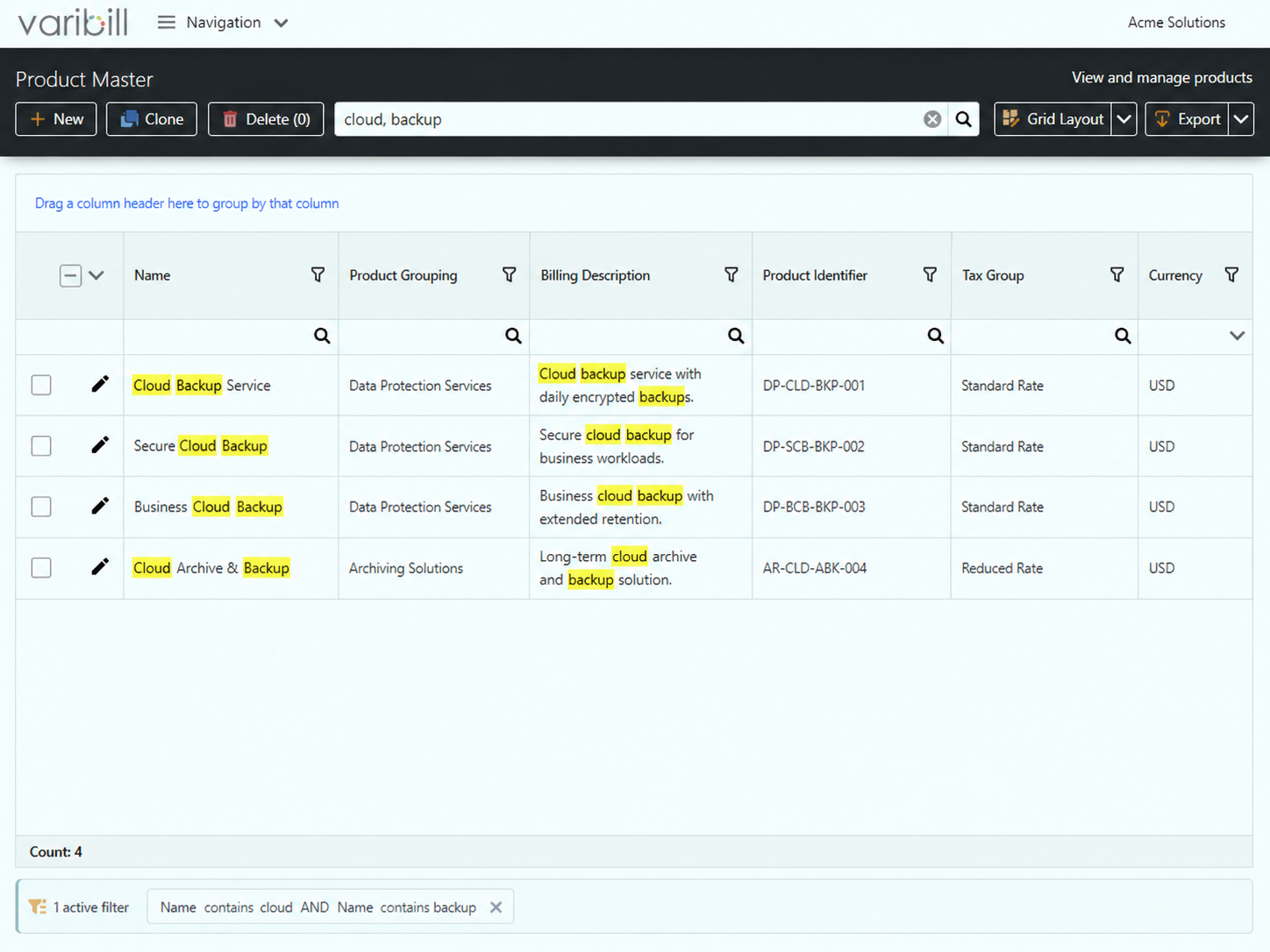Edit the Secure Cloud Backup product
The image size is (1270, 952).
pos(100,445)
